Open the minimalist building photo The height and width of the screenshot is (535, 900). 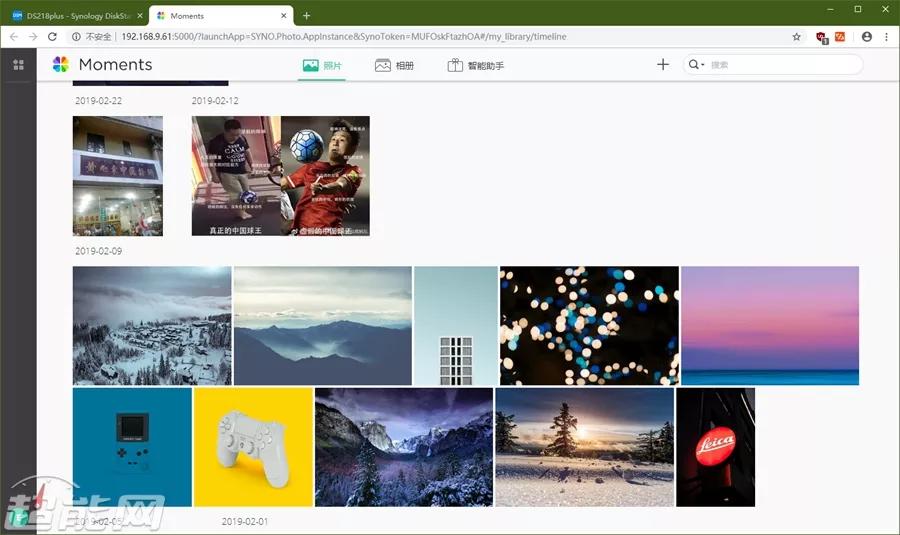[x=456, y=325]
